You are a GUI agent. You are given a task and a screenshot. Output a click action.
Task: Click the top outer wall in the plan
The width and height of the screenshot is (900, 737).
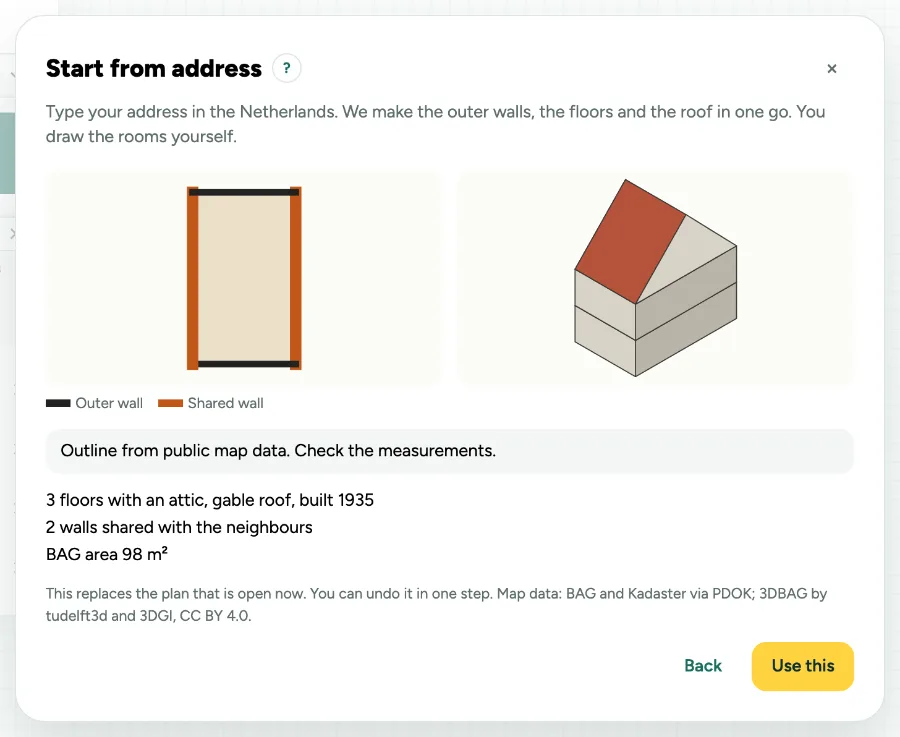244,192
